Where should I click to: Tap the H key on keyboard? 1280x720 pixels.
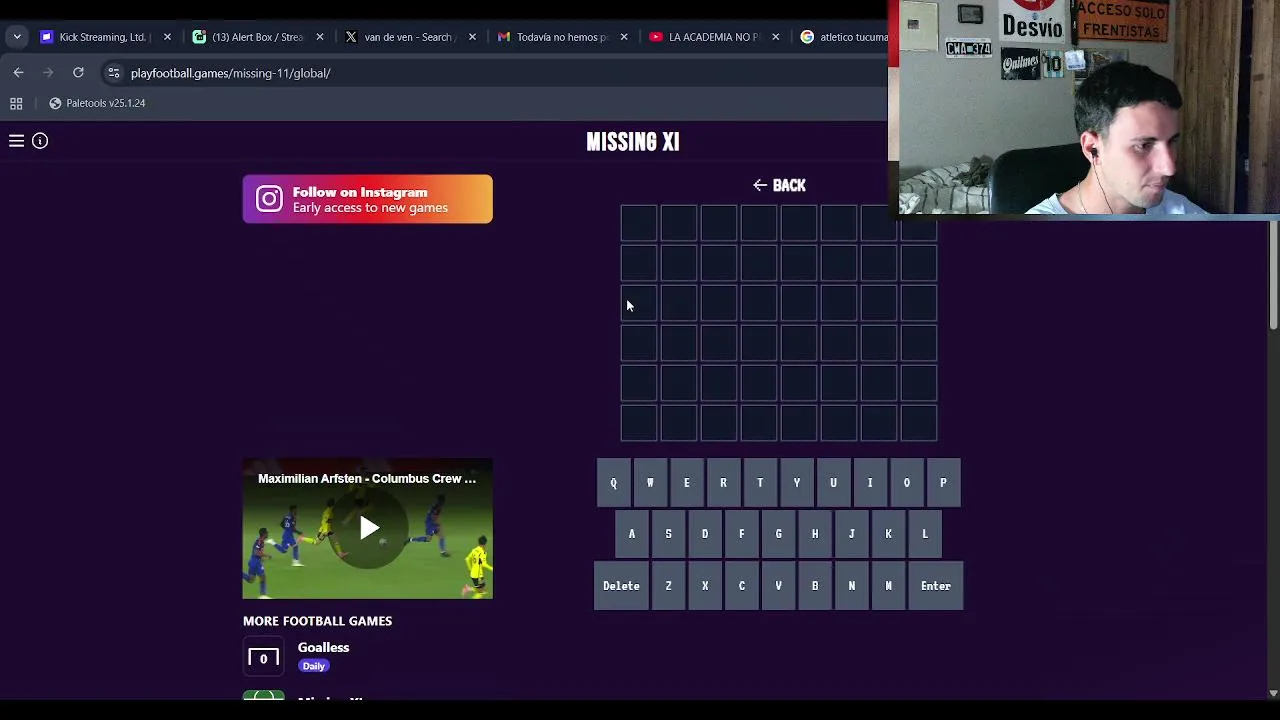[815, 534]
